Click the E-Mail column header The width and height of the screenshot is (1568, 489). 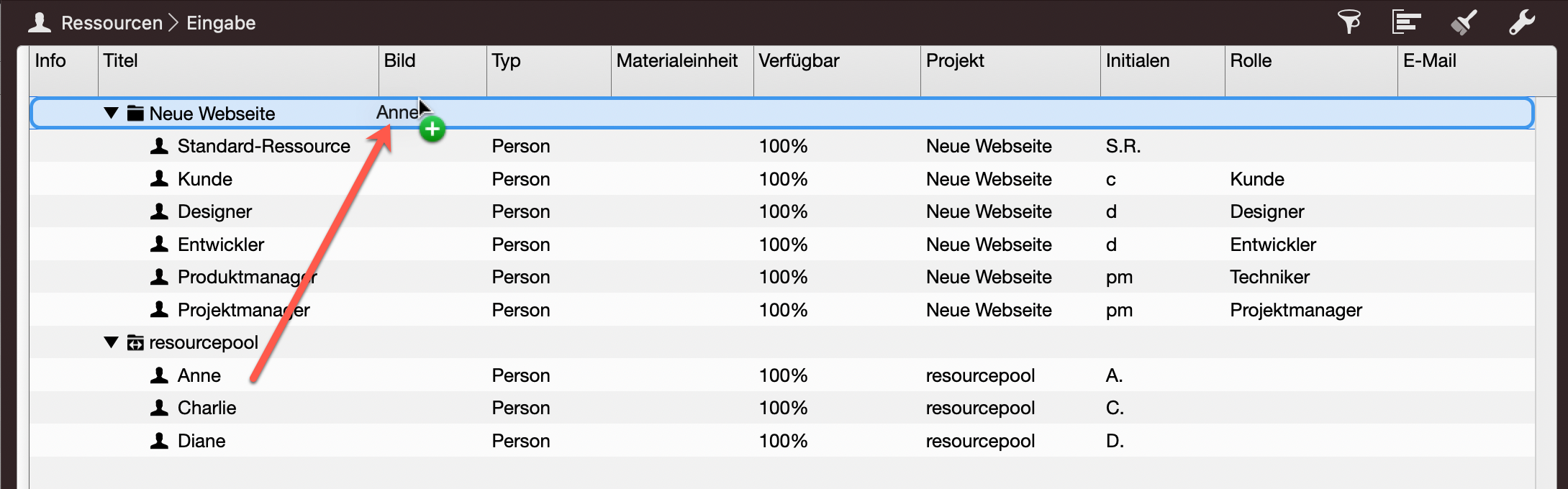(1428, 61)
